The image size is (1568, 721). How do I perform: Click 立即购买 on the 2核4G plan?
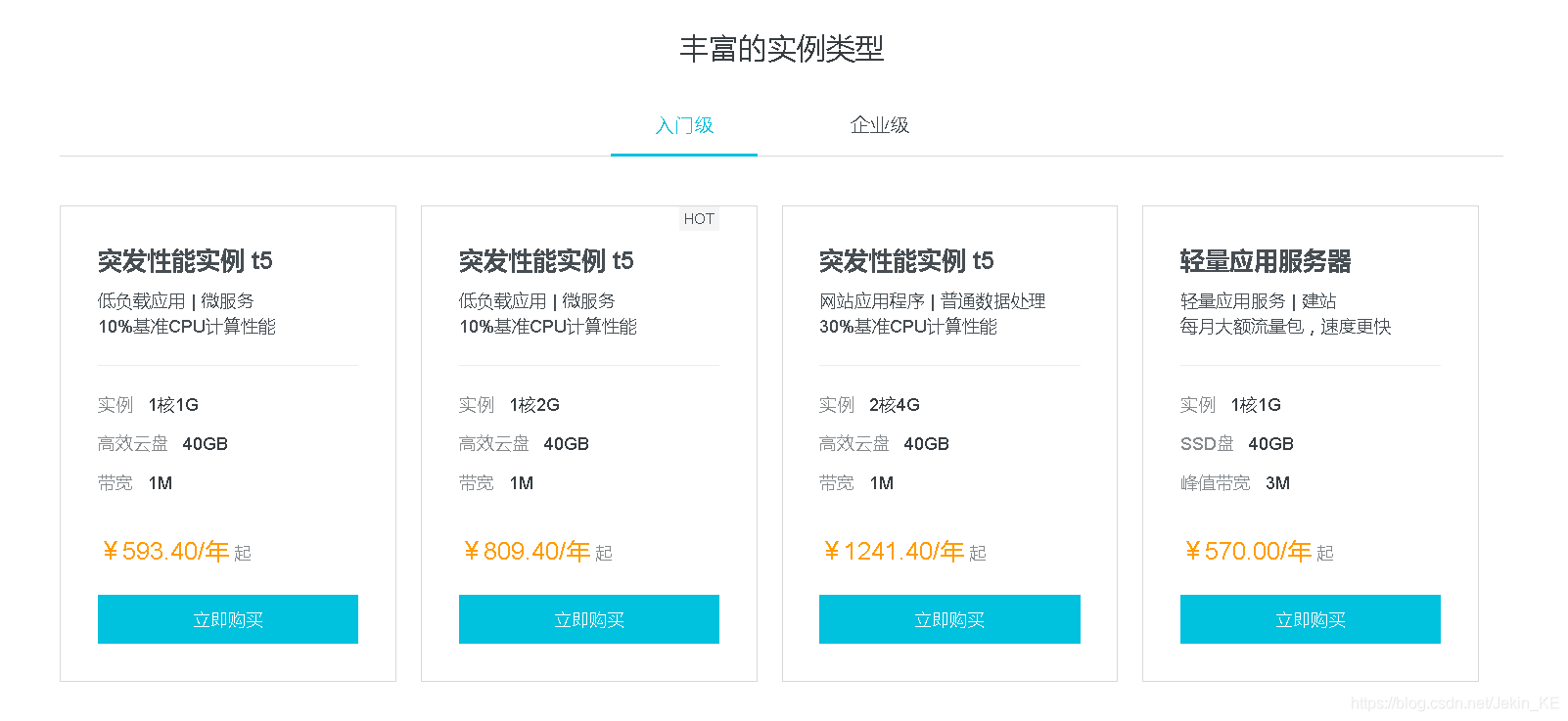(x=948, y=618)
